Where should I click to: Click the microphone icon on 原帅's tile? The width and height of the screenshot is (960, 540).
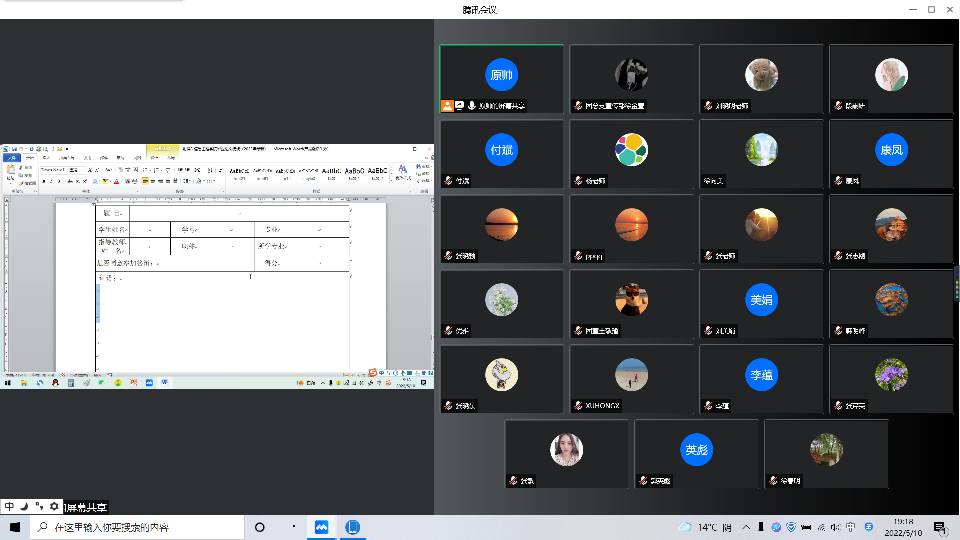[471, 105]
